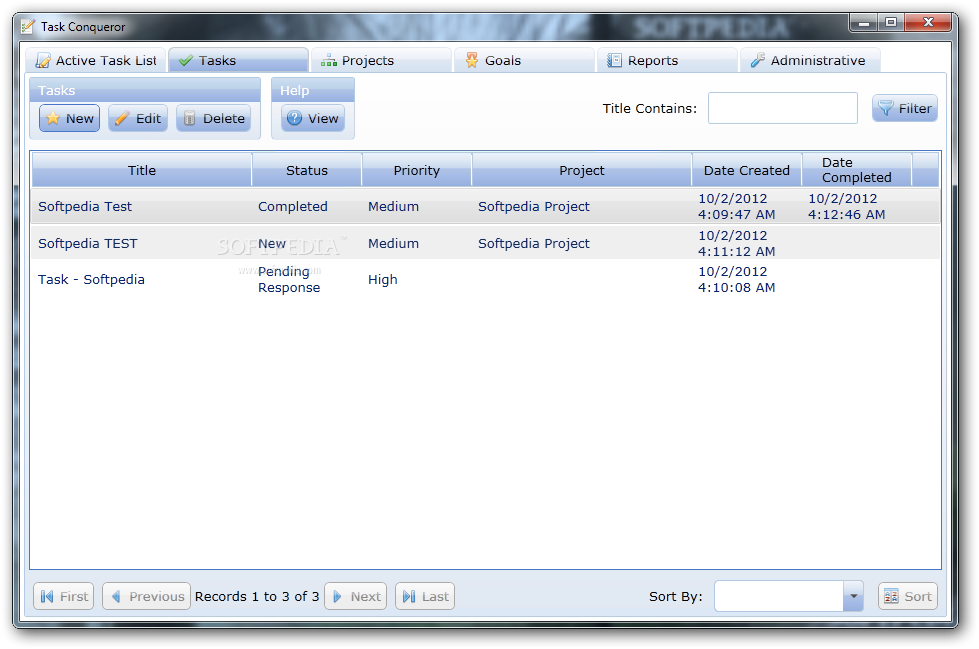Focus the Title Contains text field
Viewport: 979px width, 649px height.
pos(782,108)
